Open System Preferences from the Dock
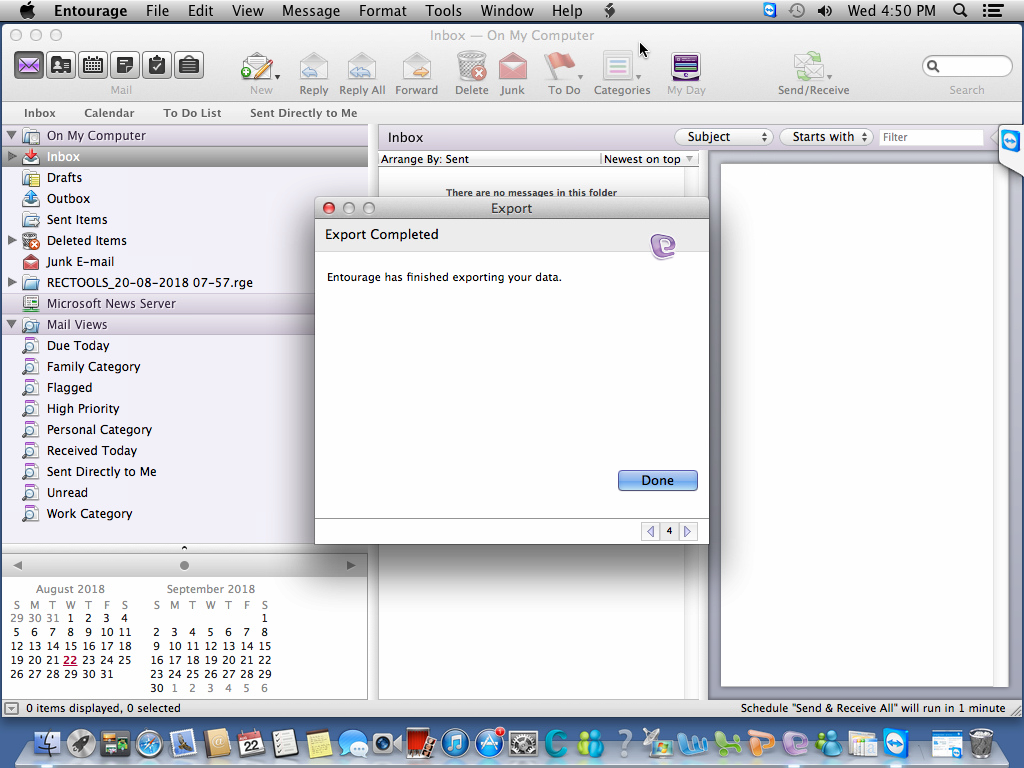The height and width of the screenshot is (768, 1024). point(523,743)
